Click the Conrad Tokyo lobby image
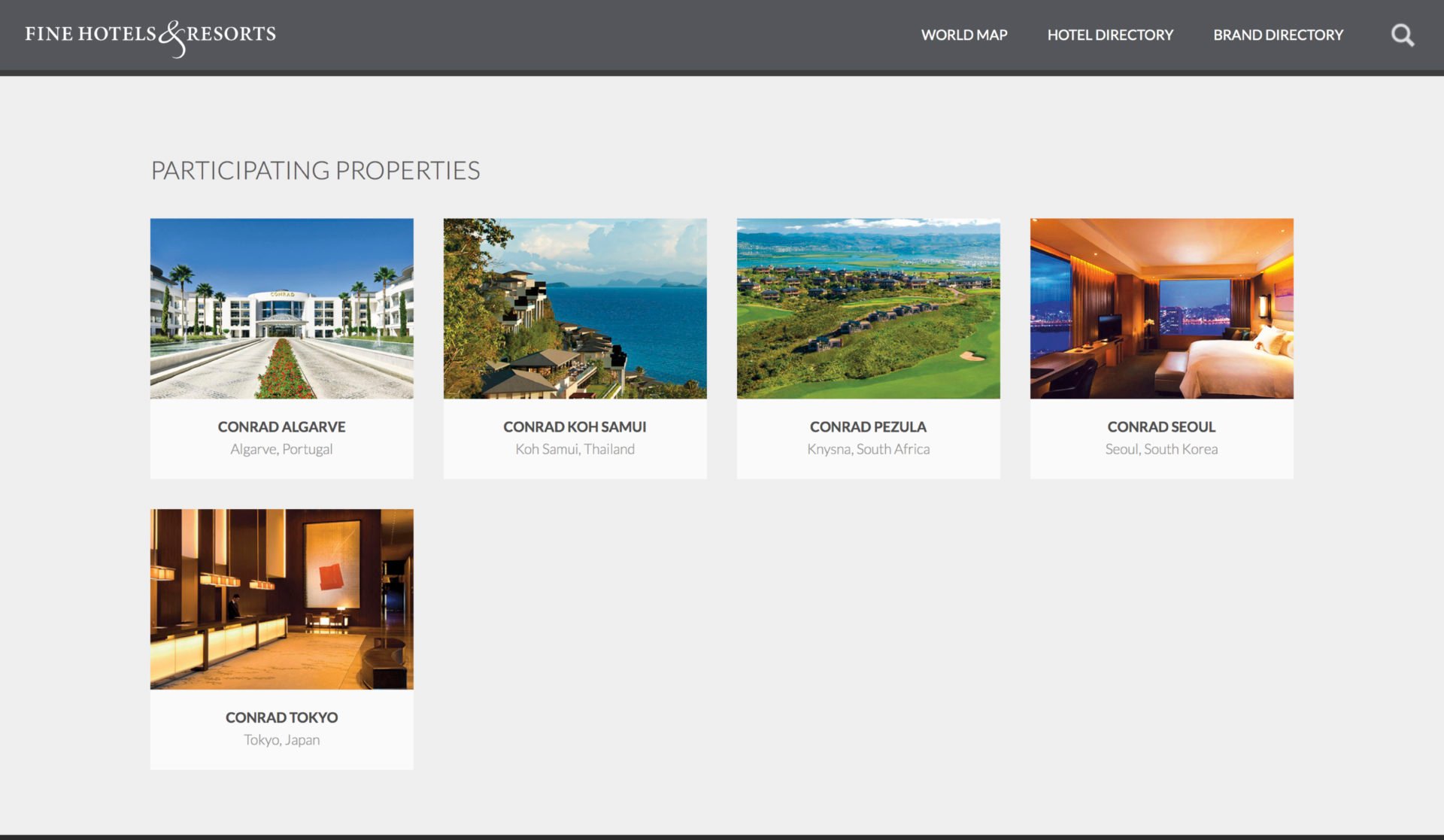 coord(282,599)
